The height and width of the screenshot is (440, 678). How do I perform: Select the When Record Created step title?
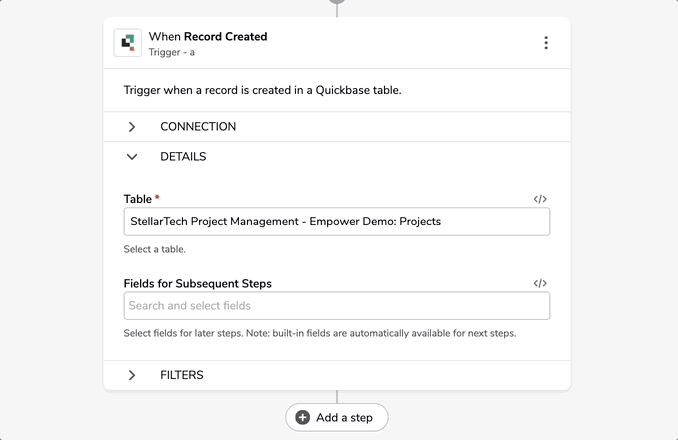pyautogui.click(x=208, y=37)
